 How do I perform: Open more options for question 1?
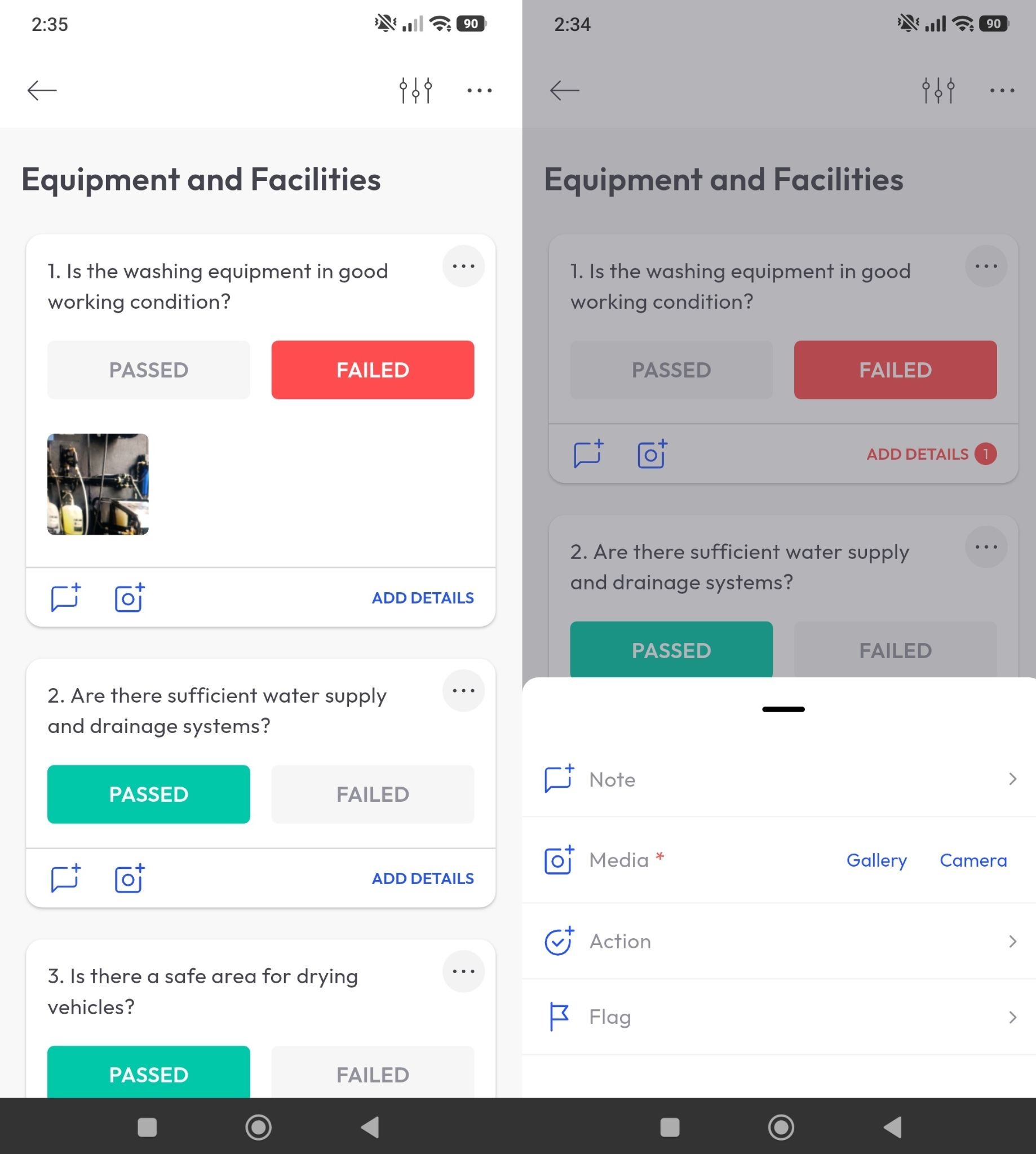tap(463, 267)
